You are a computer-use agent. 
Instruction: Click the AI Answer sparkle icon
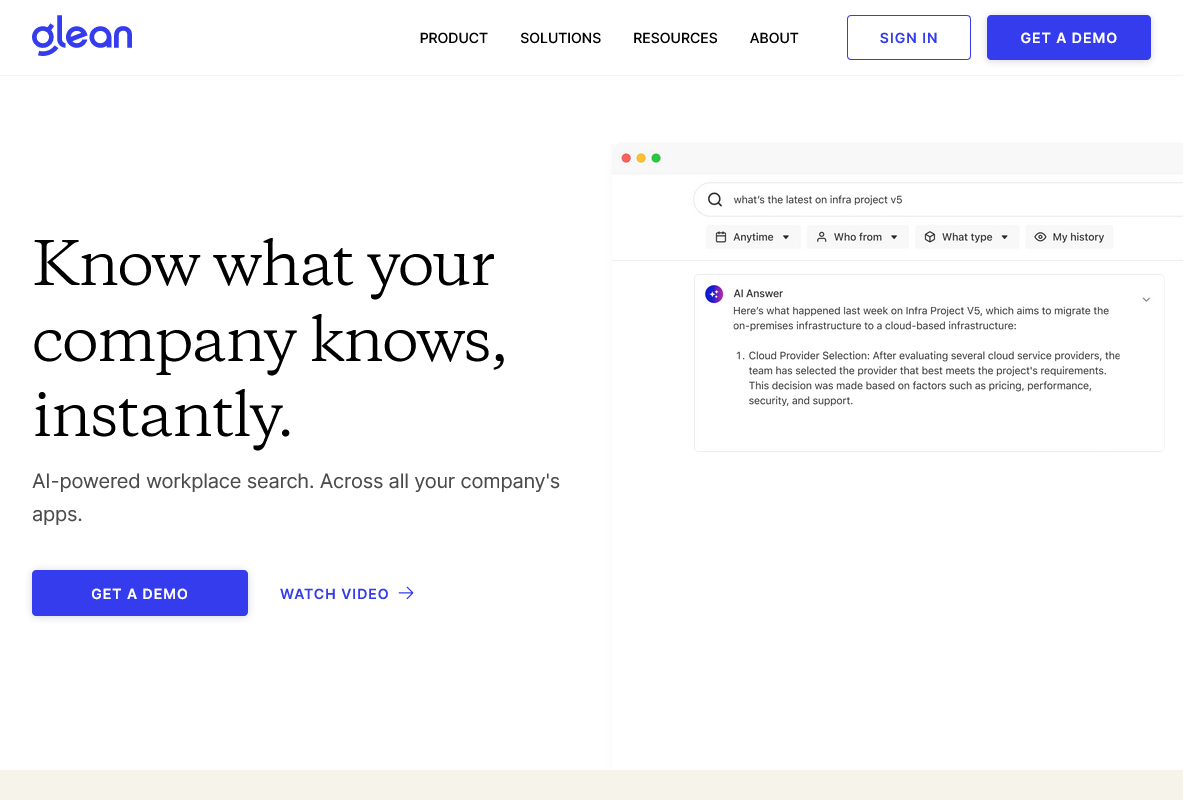coord(714,294)
